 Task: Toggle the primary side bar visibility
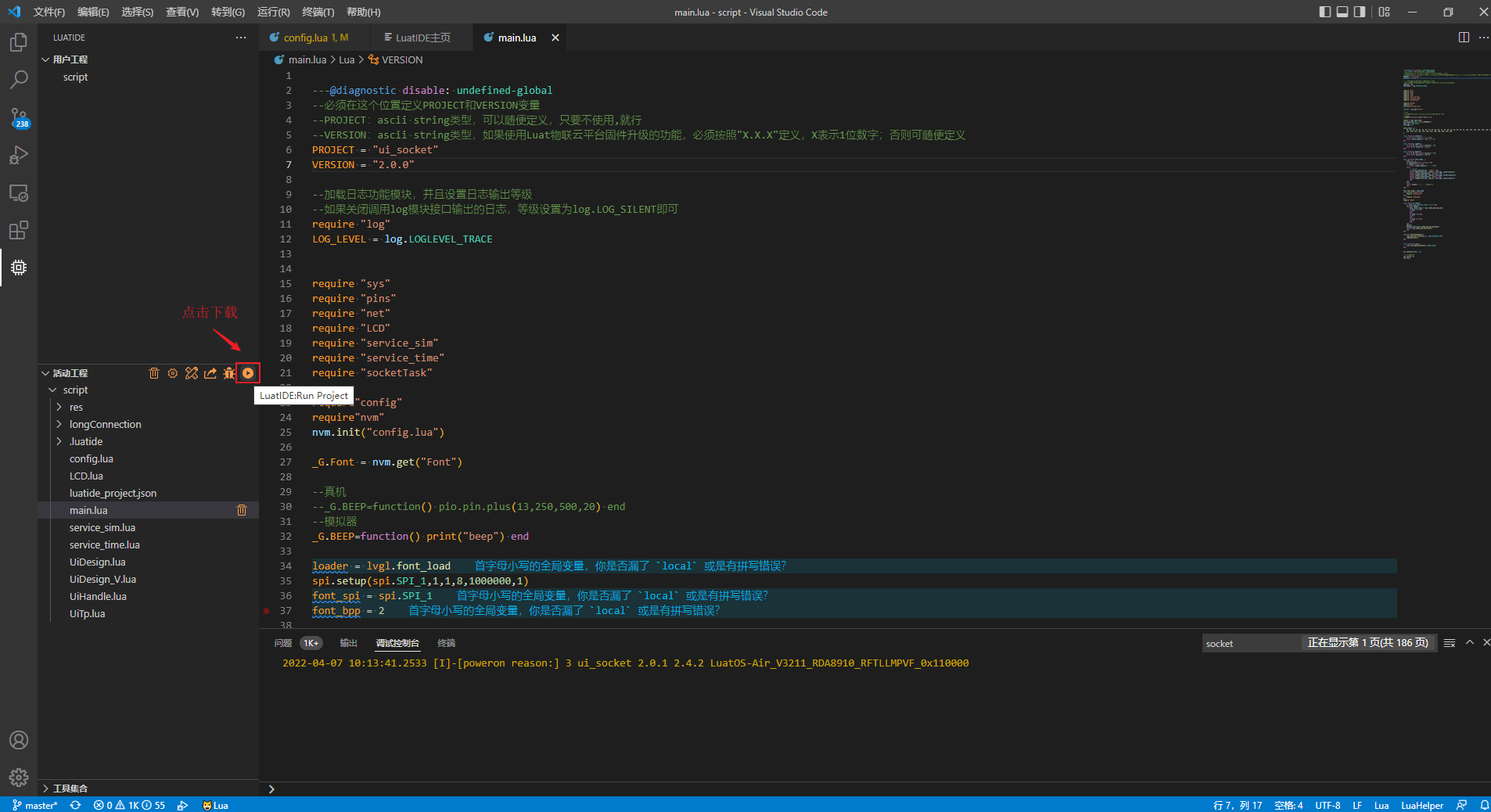[1324, 12]
